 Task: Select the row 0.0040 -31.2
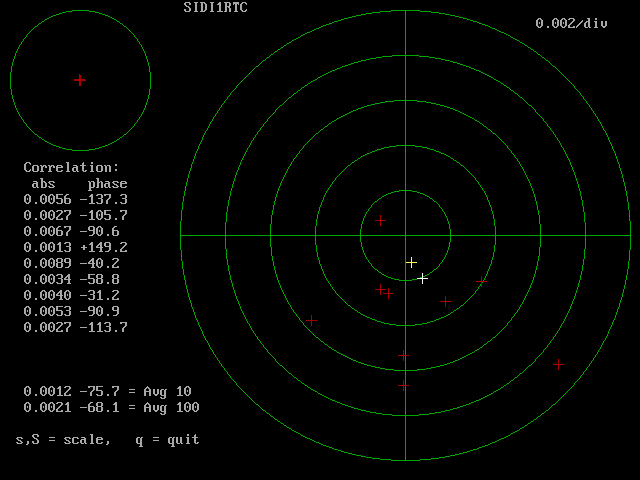click(71, 295)
